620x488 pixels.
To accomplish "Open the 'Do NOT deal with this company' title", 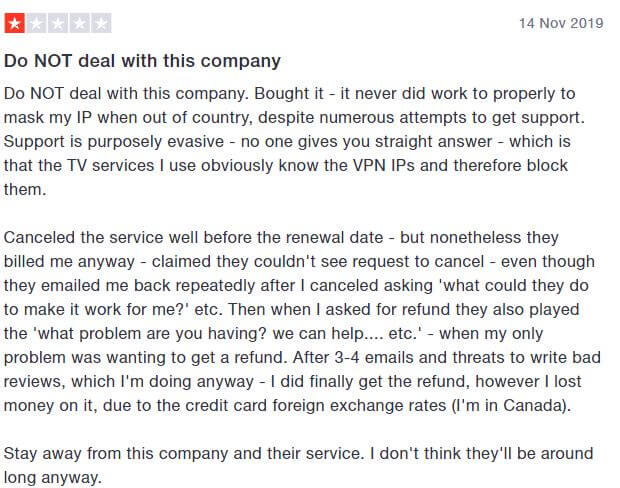I will (x=142, y=61).
